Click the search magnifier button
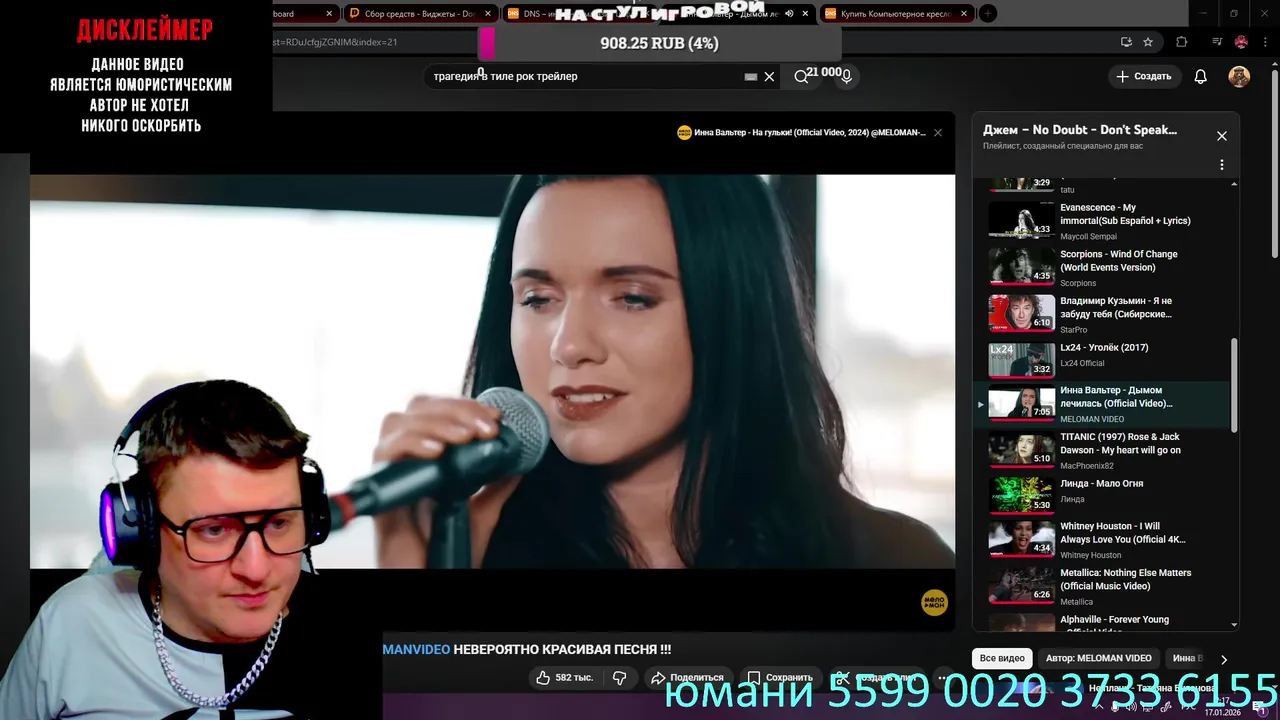This screenshot has height=720, width=1280. pos(801,76)
